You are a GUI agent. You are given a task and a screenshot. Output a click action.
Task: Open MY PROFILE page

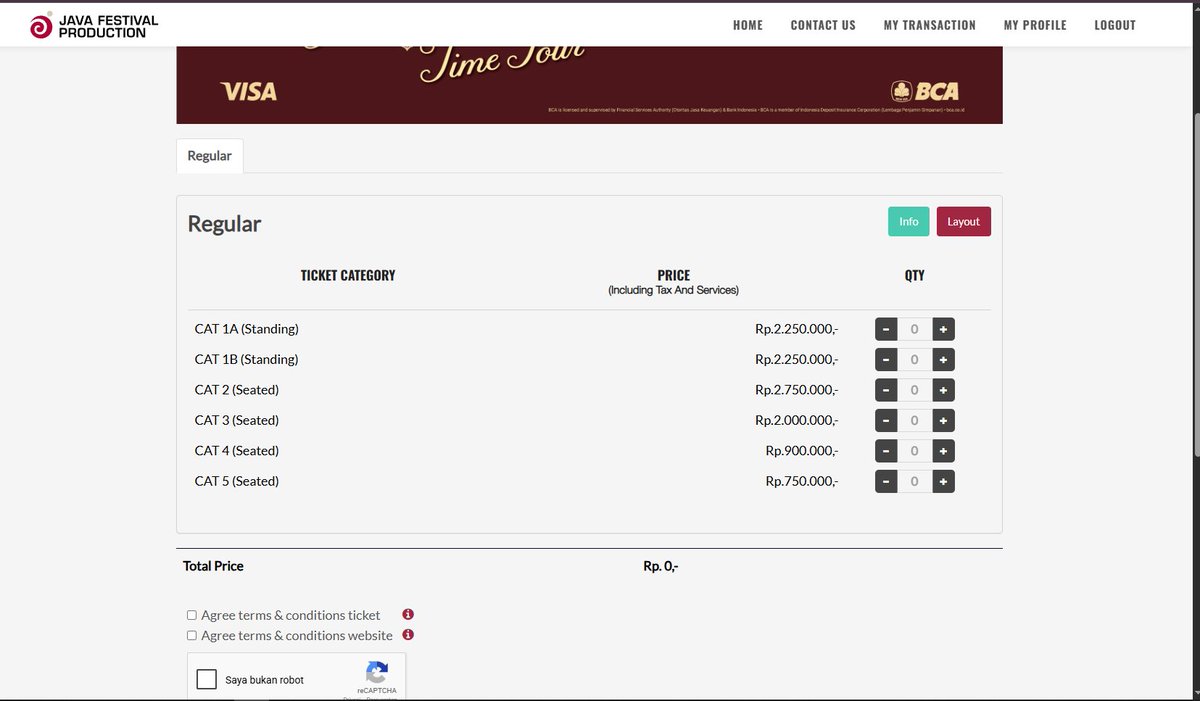tap(1035, 25)
